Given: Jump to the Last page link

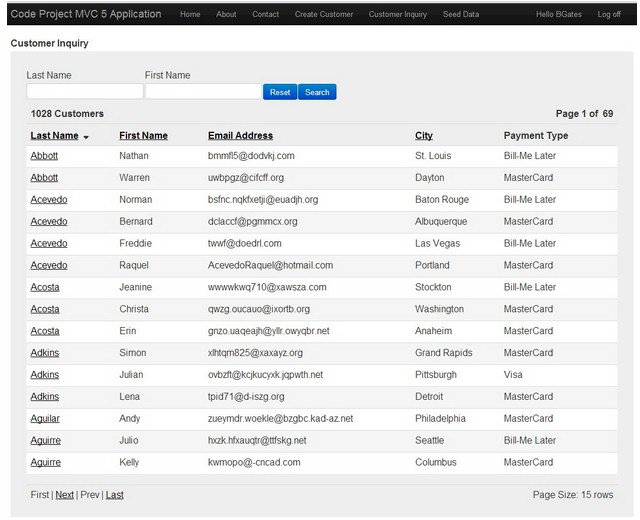Looking at the screenshot, I should coord(114,495).
